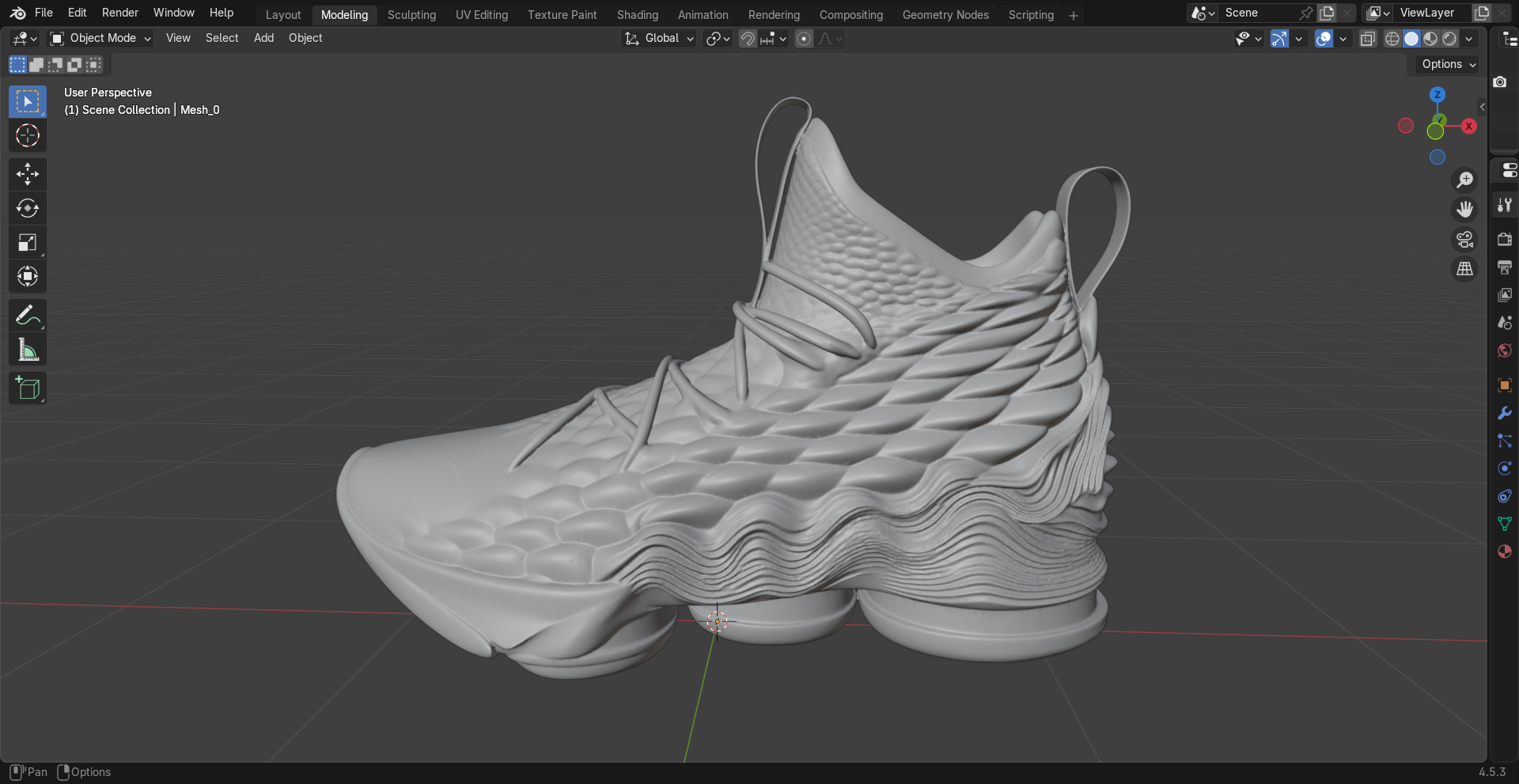Open the Output properties tab
This screenshot has height=784, width=1519.
pos(1505,267)
